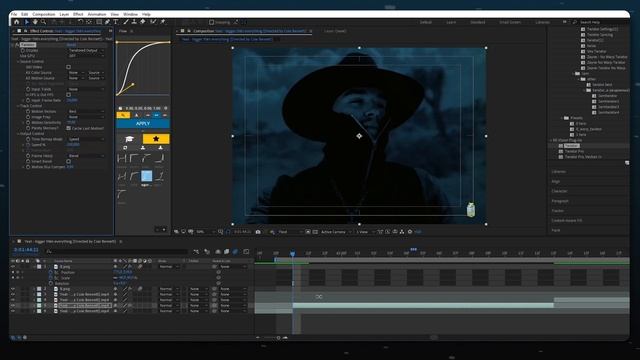The height and width of the screenshot is (360, 640).
Task: Open the Active Camera view dropdown
Action: [336, 232]
